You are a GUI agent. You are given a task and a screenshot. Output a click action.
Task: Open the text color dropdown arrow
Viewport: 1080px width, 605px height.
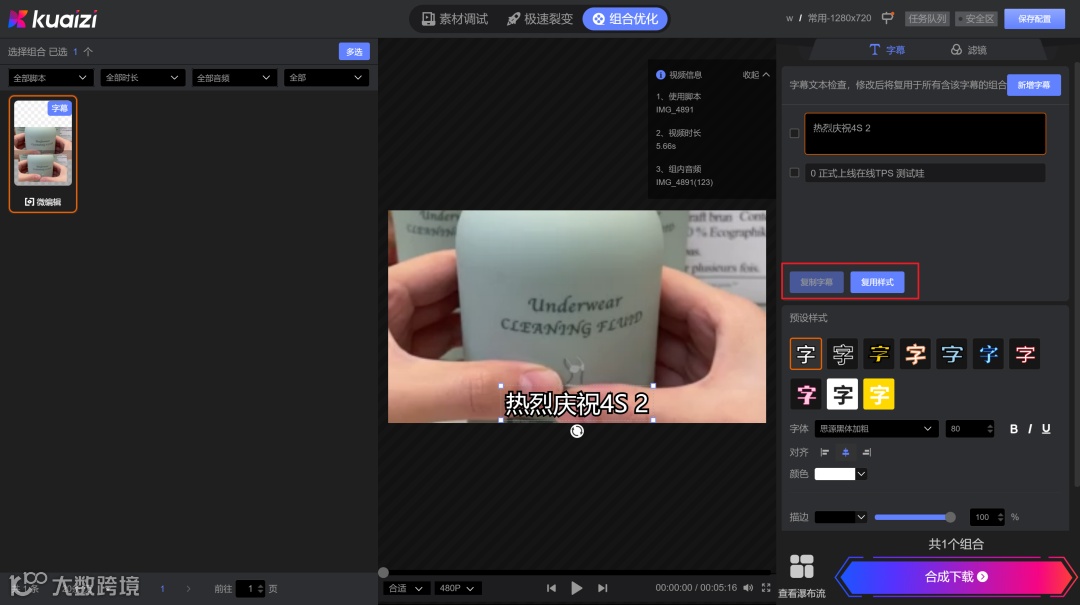click(861, 474)
